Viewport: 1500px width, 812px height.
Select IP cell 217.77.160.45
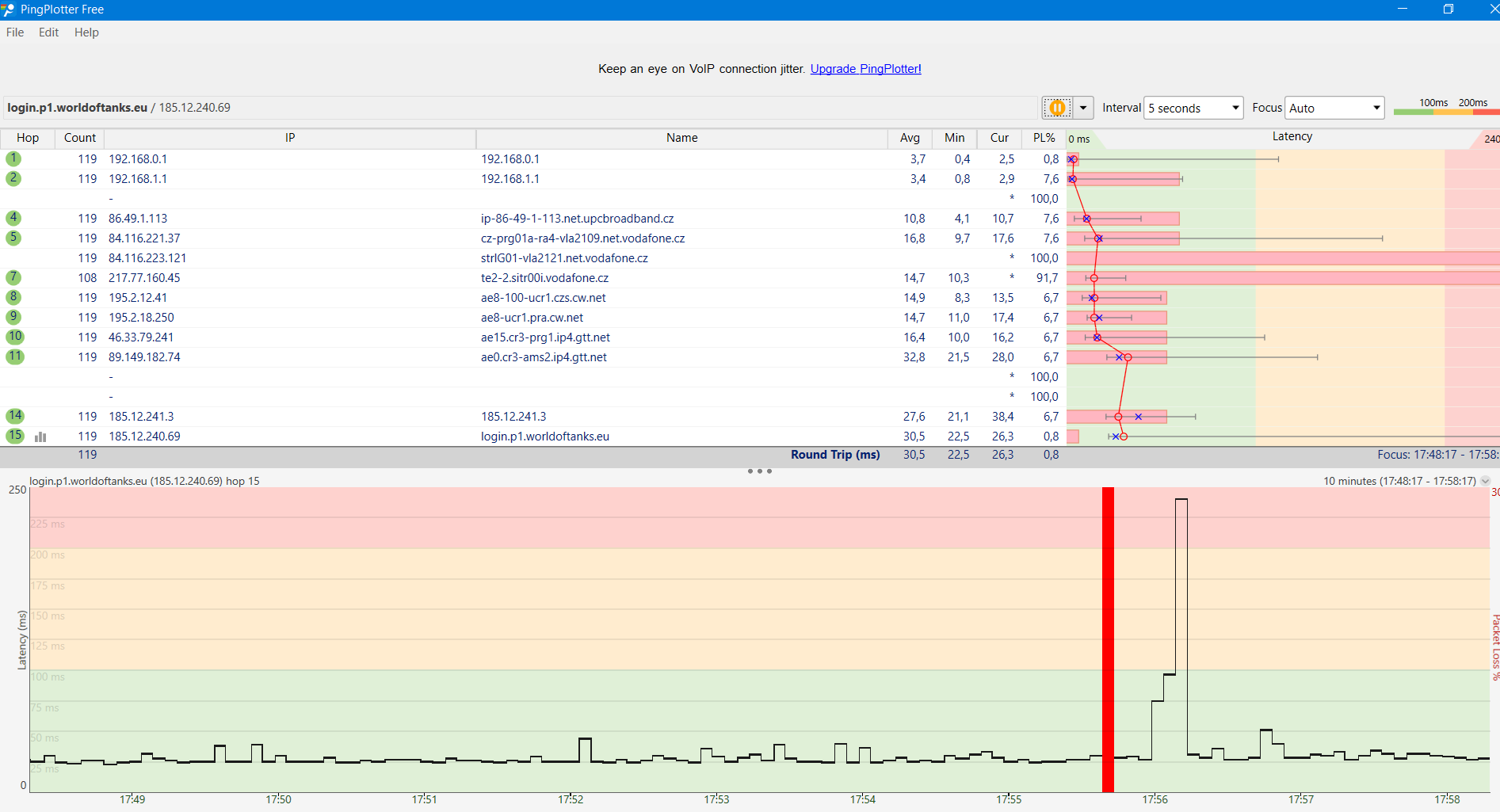point(144,278)
